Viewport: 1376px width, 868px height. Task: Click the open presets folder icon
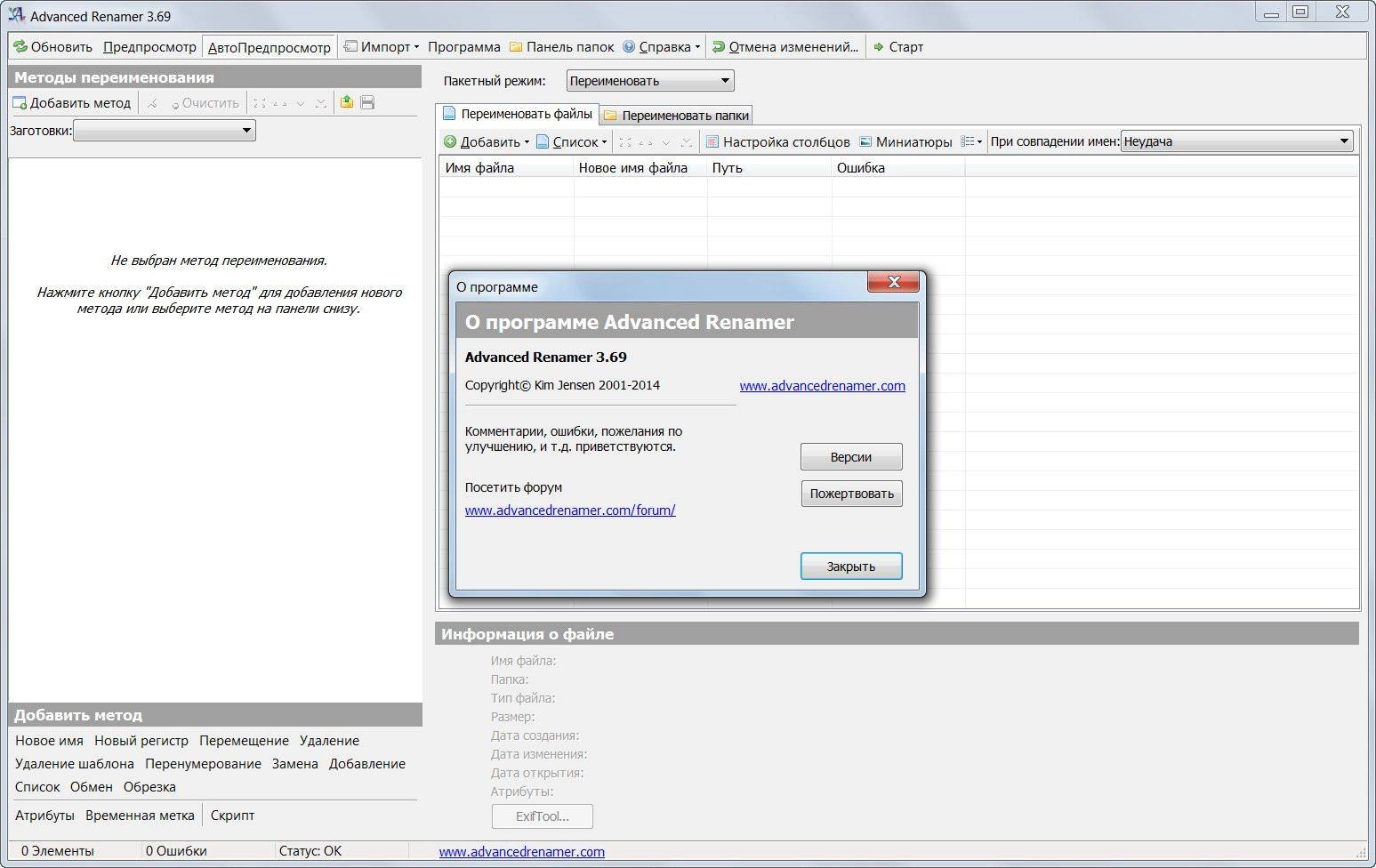(x=347, y=103)
